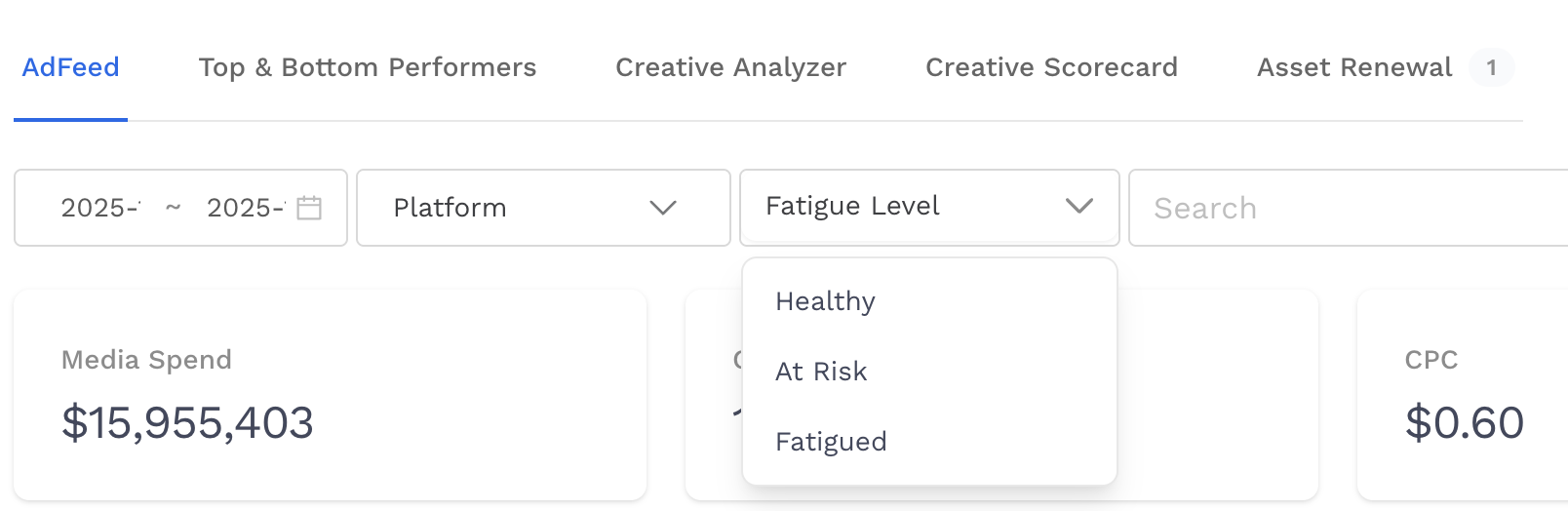1568x511 pixels.
Task: Open the Top & Bottom Performers tab
Action: 368,67
